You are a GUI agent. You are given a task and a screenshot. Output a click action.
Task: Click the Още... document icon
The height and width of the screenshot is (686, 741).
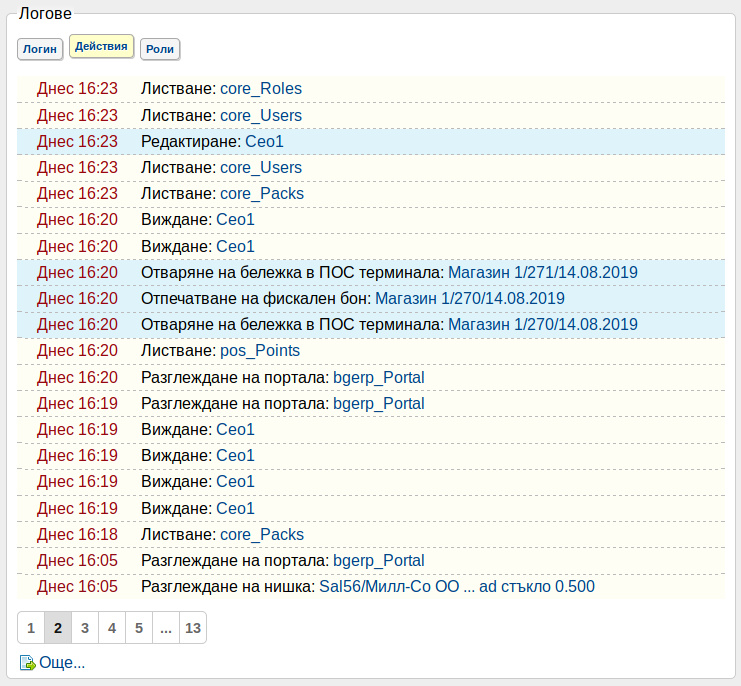coord(27,663)
